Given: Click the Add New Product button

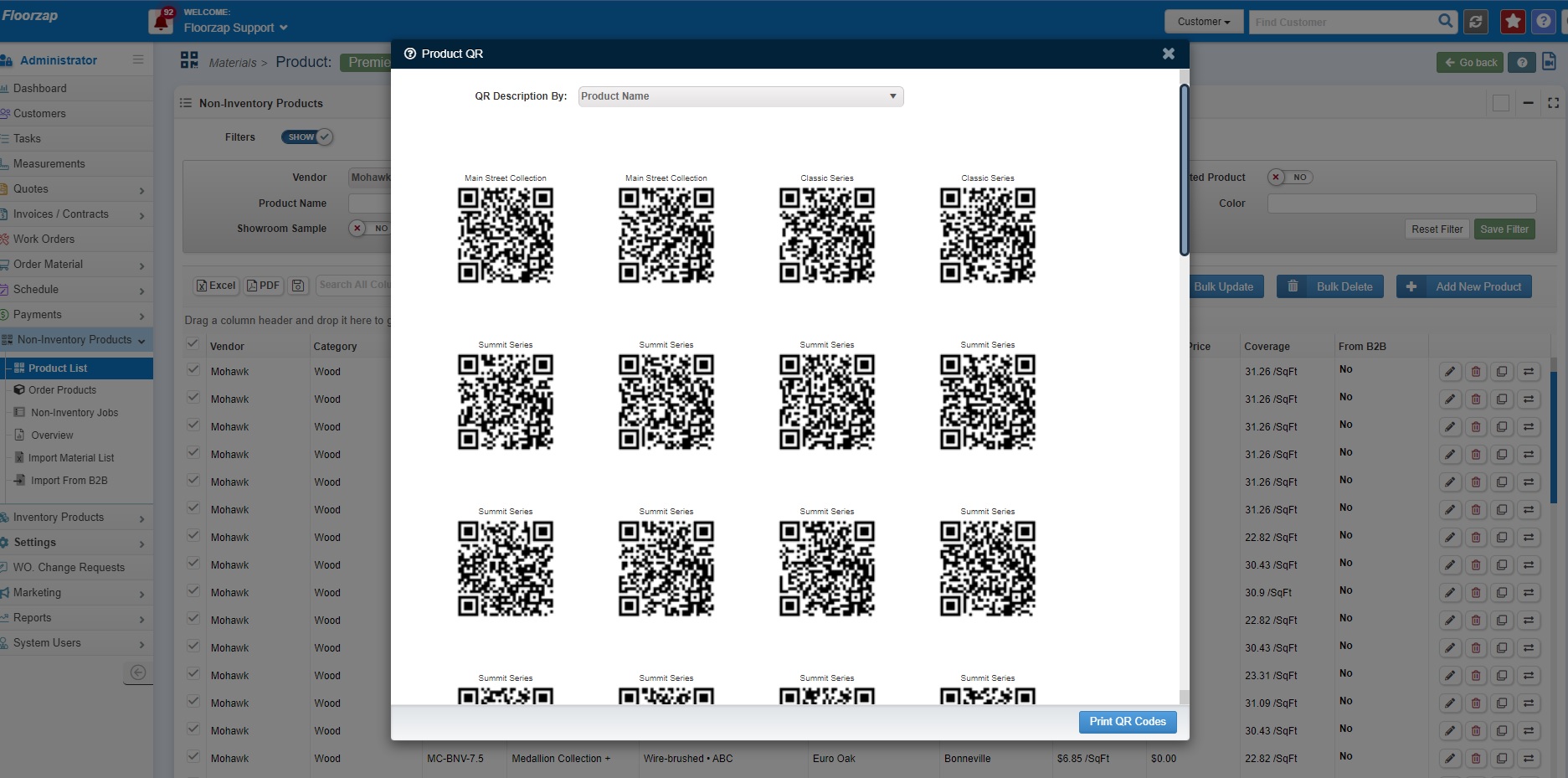Looking at the screenshot, I should pos(1464,286).
